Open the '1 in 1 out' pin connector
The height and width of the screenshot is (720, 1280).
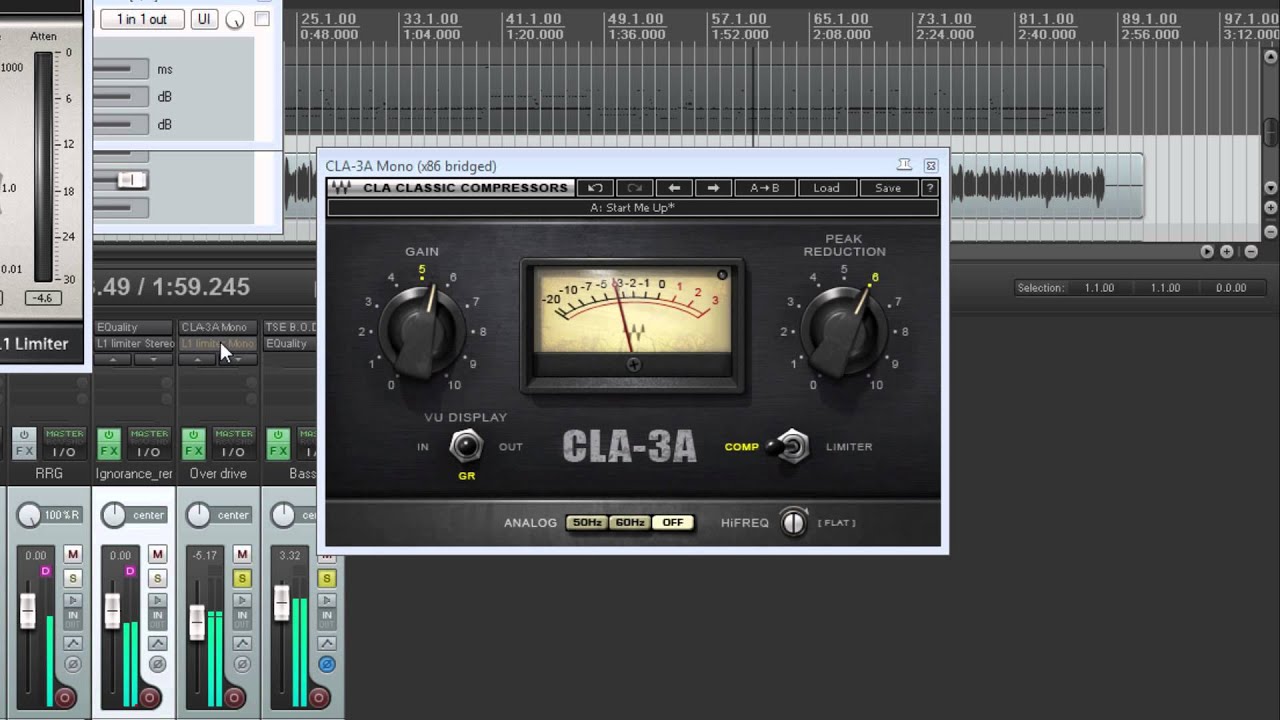pyautogui.click(x=142, y=19)
